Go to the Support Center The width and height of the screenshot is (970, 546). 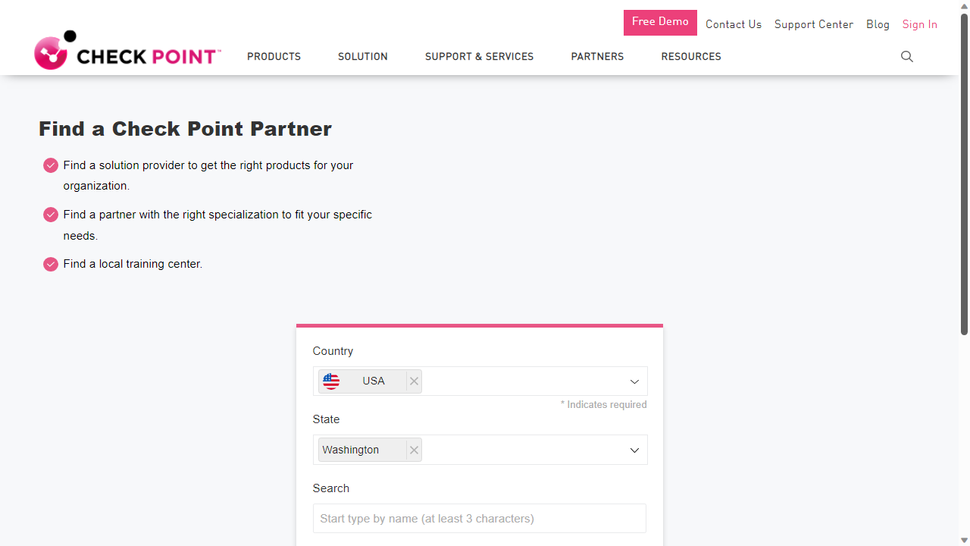(x=813, y=24)
